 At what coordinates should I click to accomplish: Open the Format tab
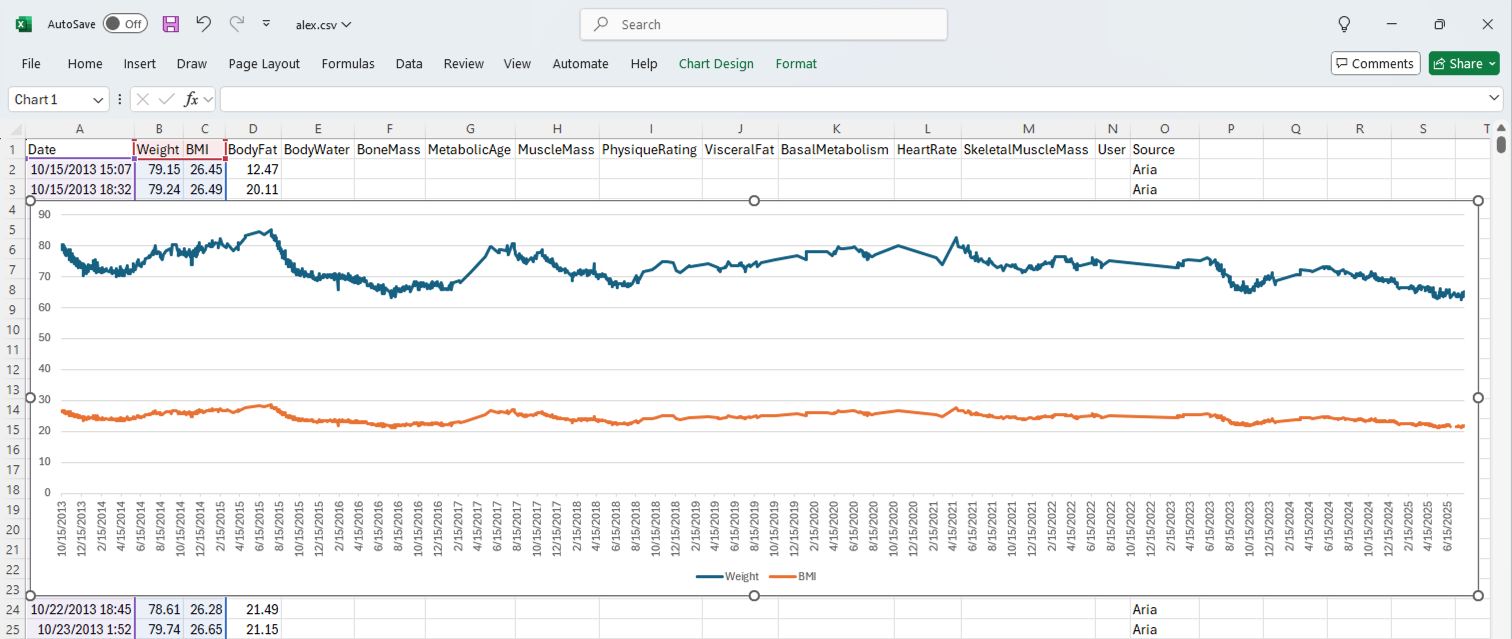(x=796, y=63)
